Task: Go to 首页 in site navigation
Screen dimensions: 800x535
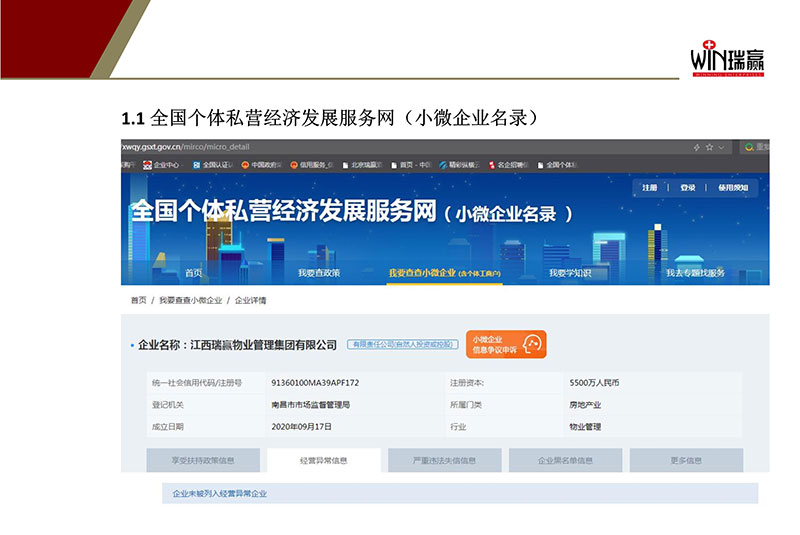Action: [193, 273]
